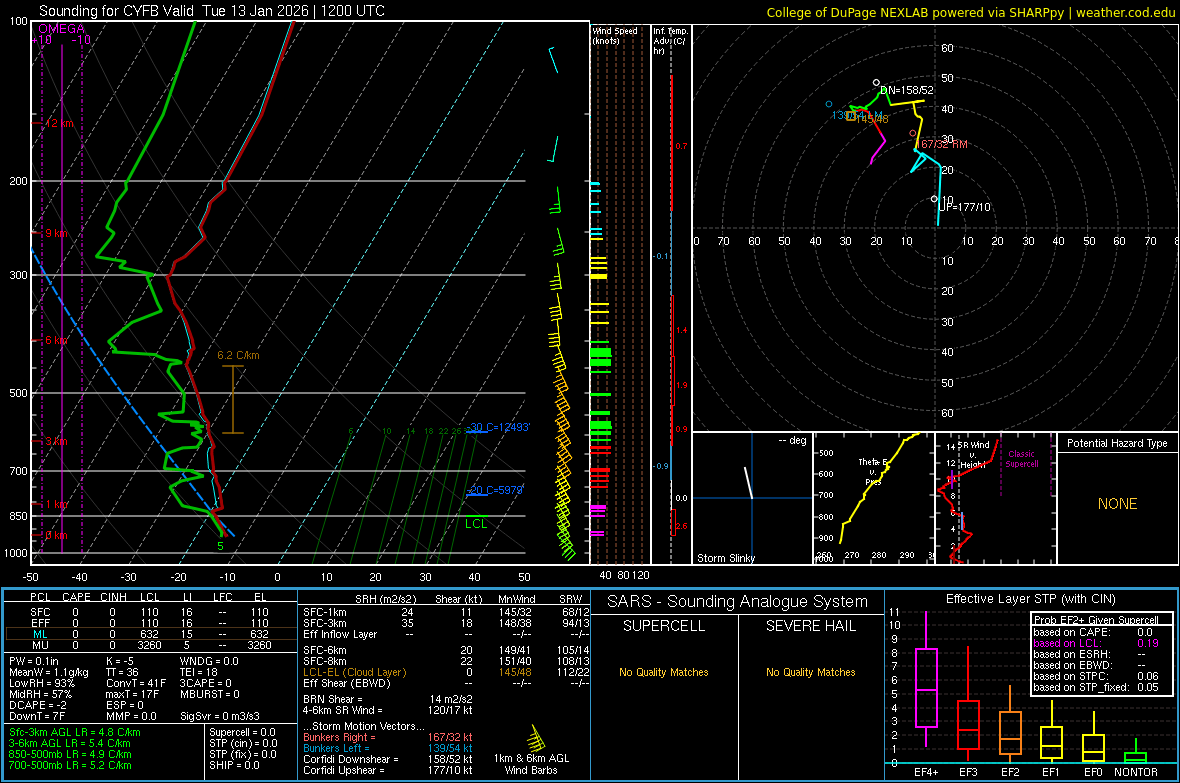Click the PW = 0.1in value
The image size is (1180, 783).
click(x=34, y=661)
